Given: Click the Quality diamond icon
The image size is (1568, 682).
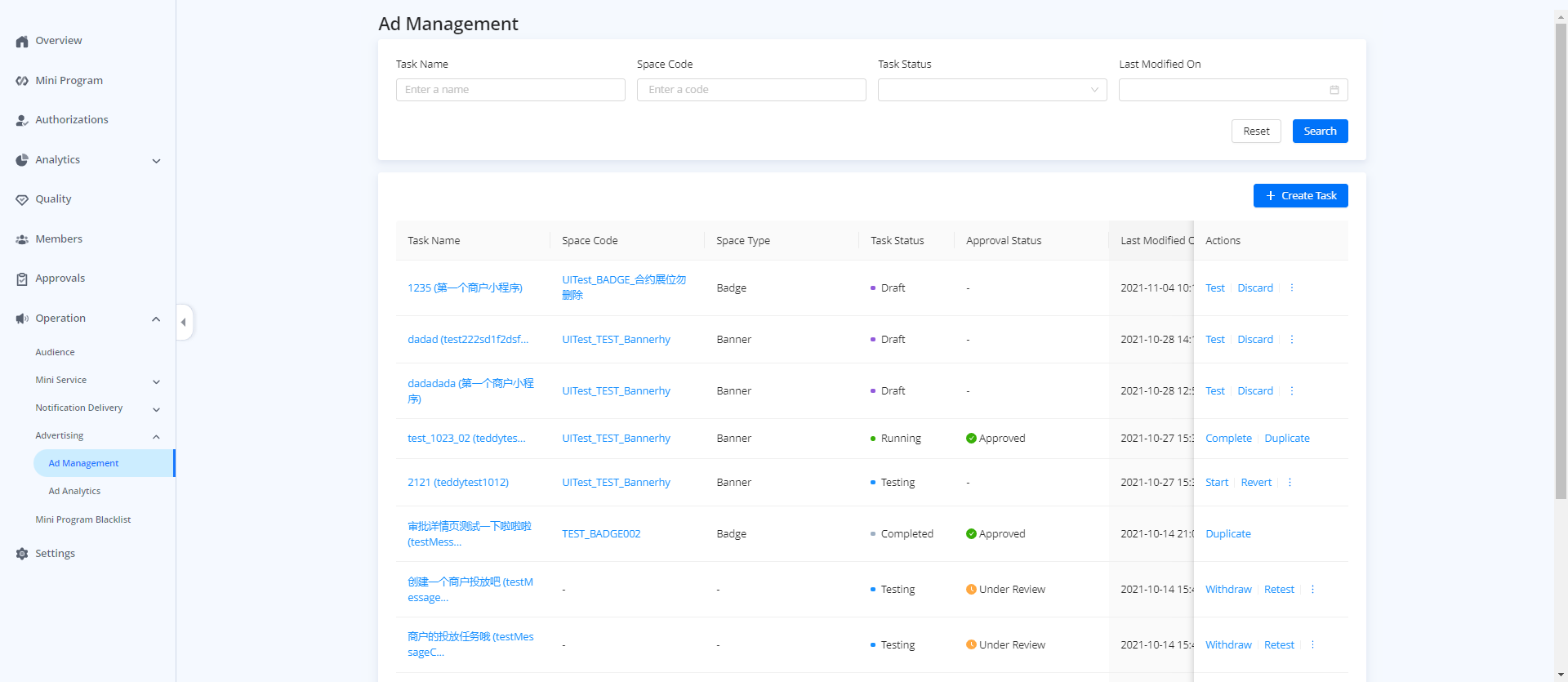Looking at the screenshot, I should click(22, 200).
